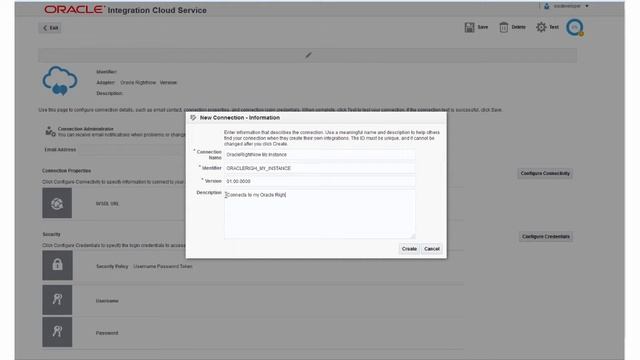
Task: Click the description textarea resize grip
Action: 413,236
